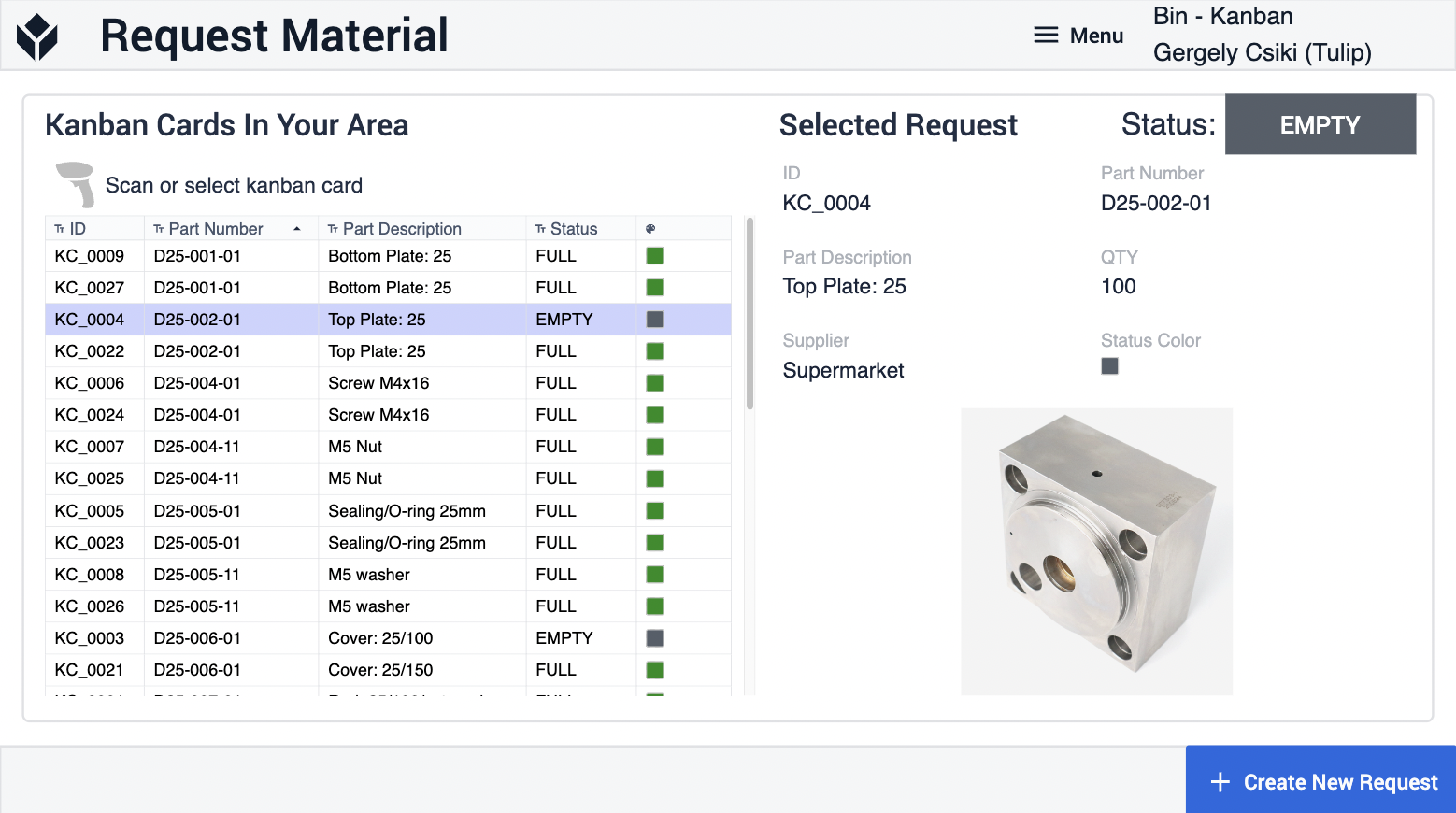This screenshot has height=813, width=1456.
Task: Select kanban card KC_0022
Action: click(388, 351)
